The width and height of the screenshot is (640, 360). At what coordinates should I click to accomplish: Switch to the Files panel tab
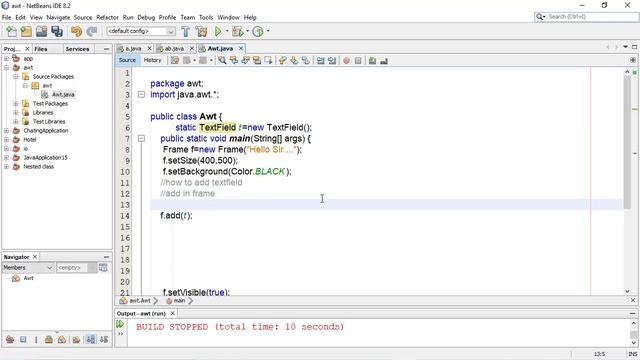click(x=40, y=49)
